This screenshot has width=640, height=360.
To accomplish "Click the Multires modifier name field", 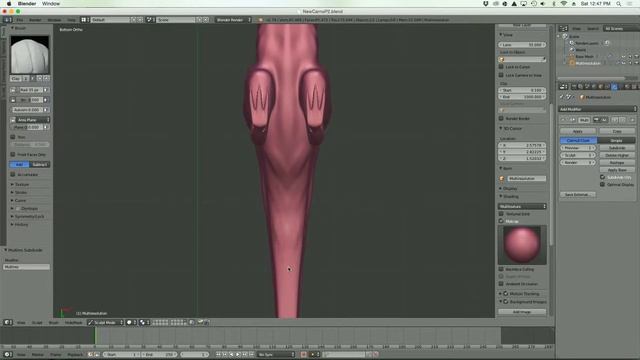I will (x=27, y=267).
